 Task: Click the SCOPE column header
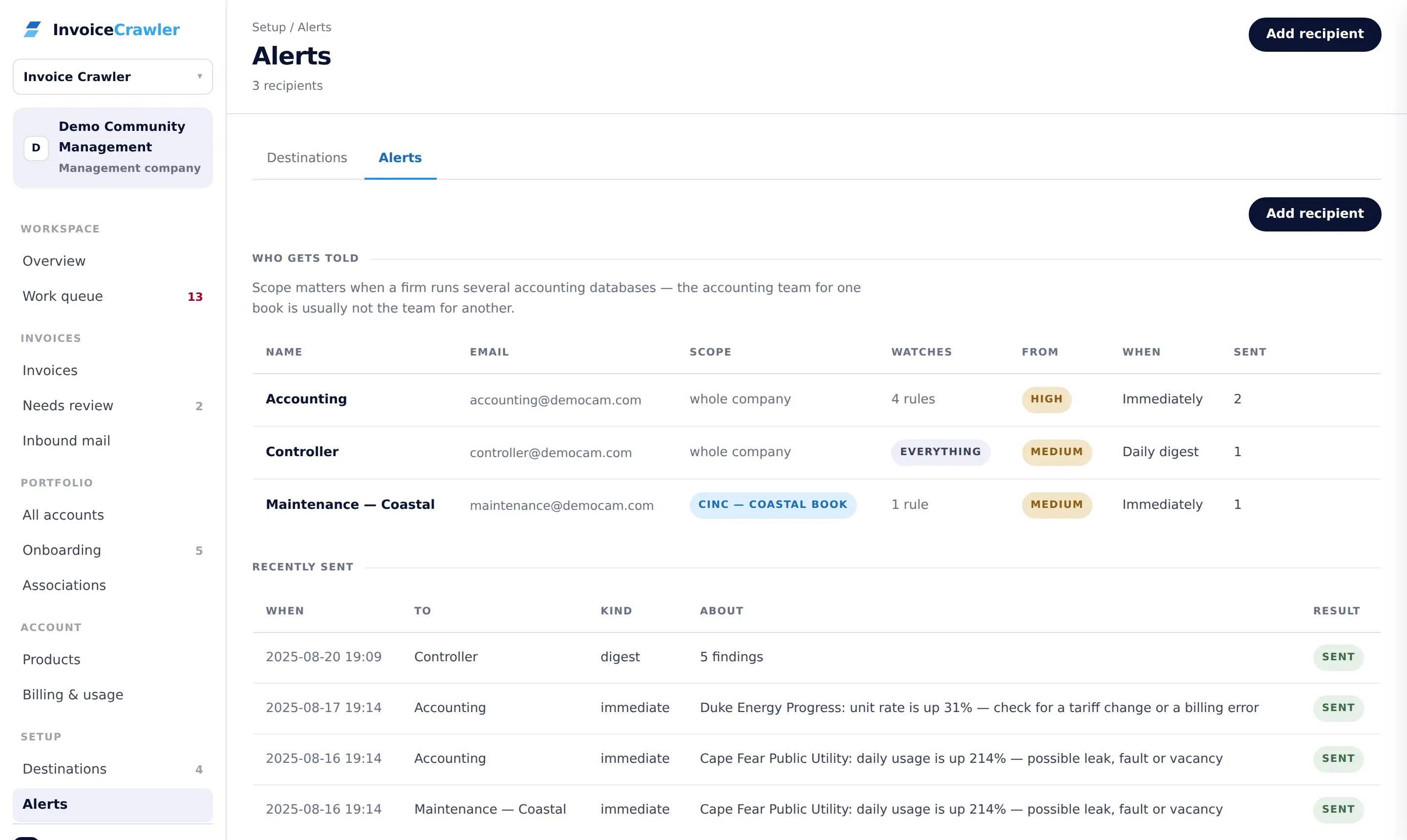point(710,352)
